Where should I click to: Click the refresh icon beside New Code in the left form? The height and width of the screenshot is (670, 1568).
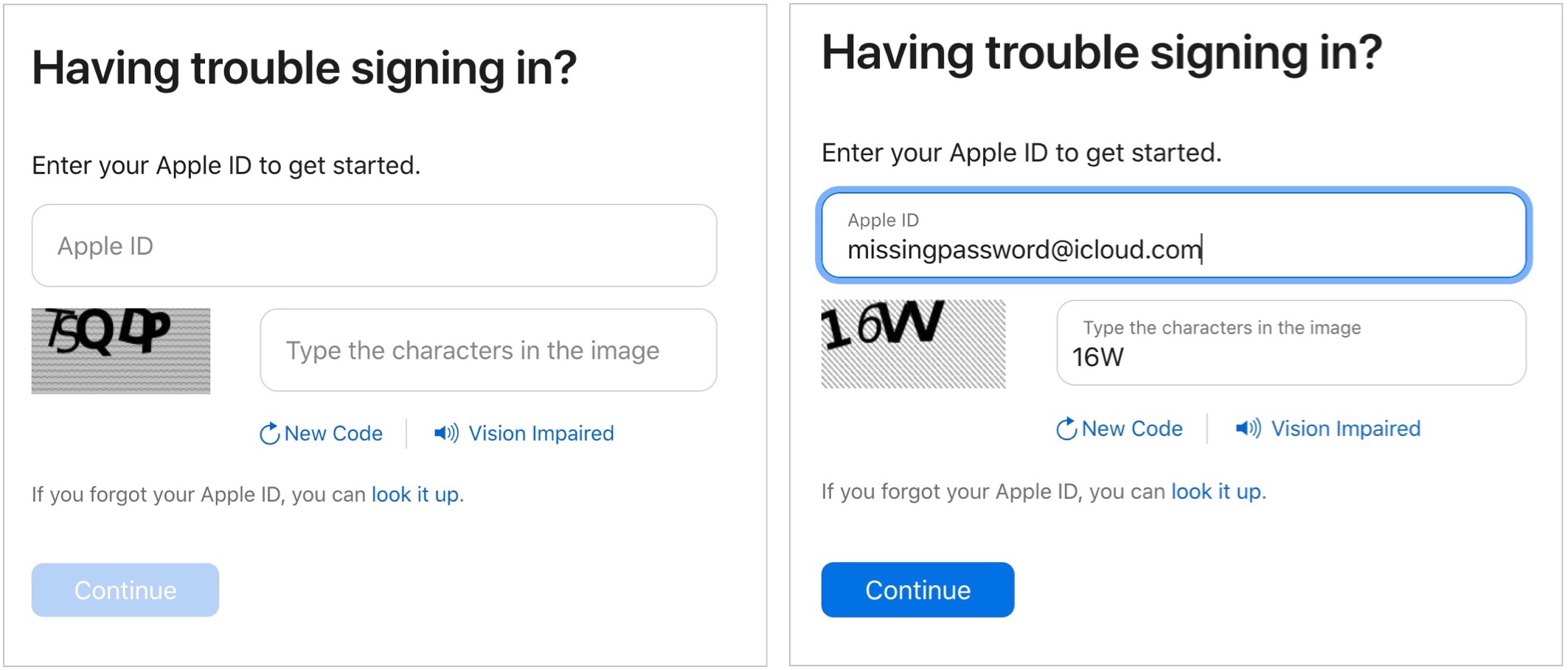click(269, 434)
